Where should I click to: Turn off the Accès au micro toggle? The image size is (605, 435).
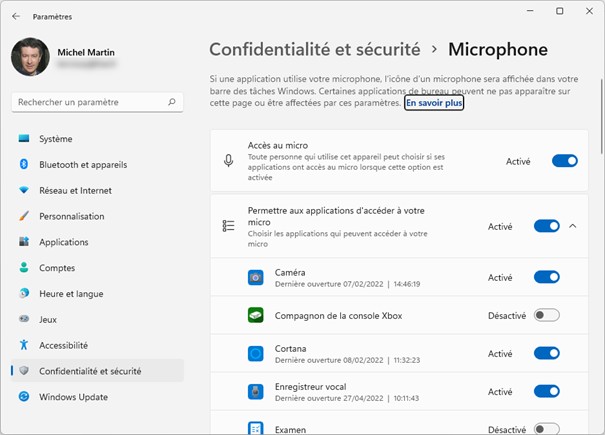(564, 161)
